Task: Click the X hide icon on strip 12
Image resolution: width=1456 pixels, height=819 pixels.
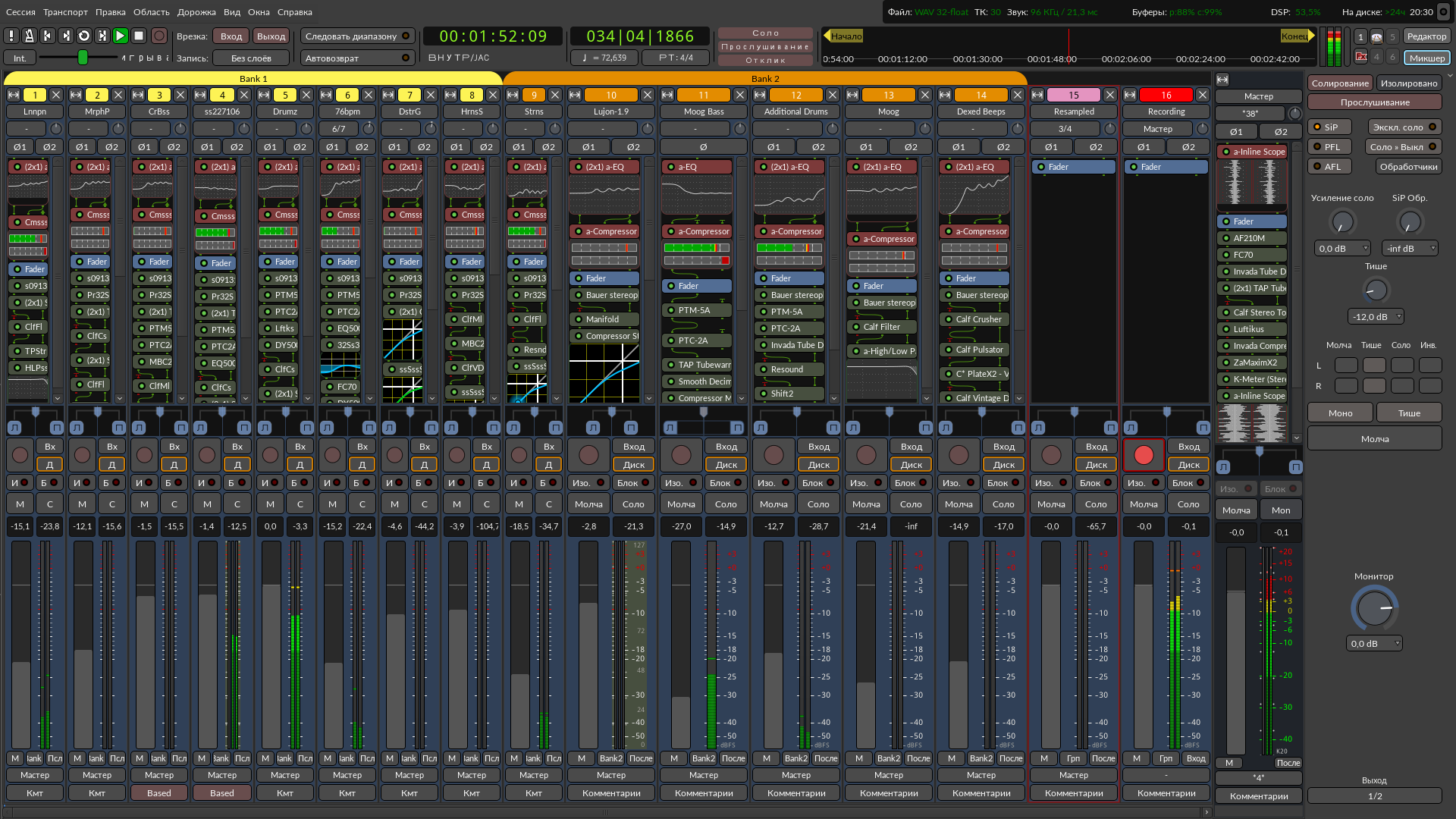Action: click(x=832, y=95)
